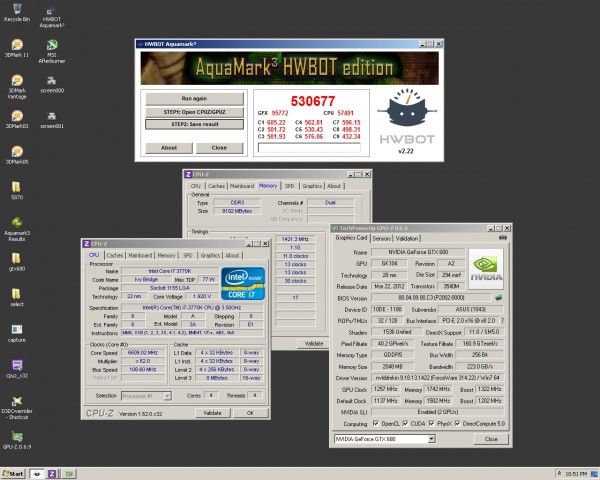The height and width of the screenshot is (480, 600).
Task: Open the SPD tab in front CPU-Z window
Action: point(188,255)
